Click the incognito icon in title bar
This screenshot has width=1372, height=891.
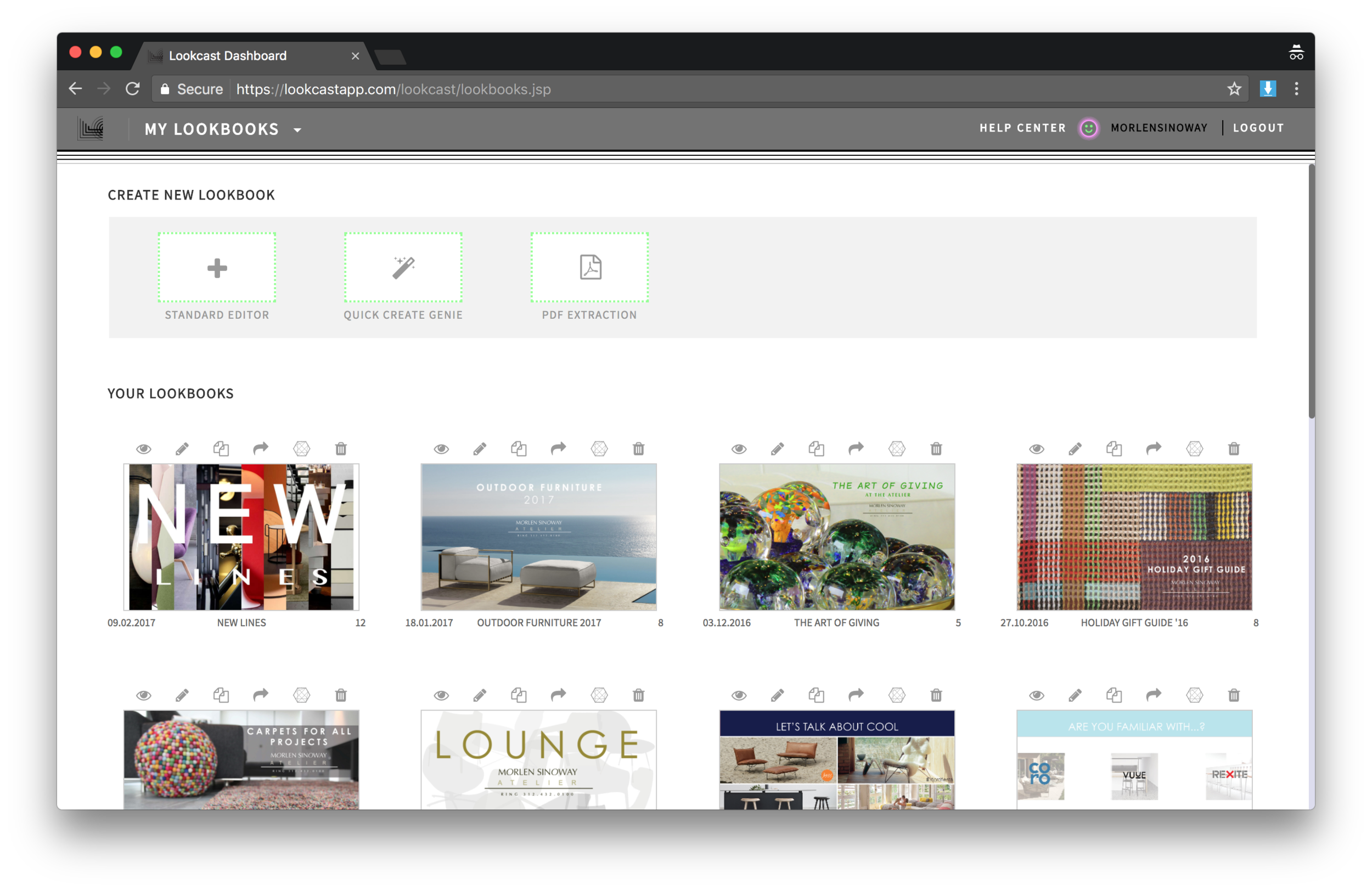1296,53
